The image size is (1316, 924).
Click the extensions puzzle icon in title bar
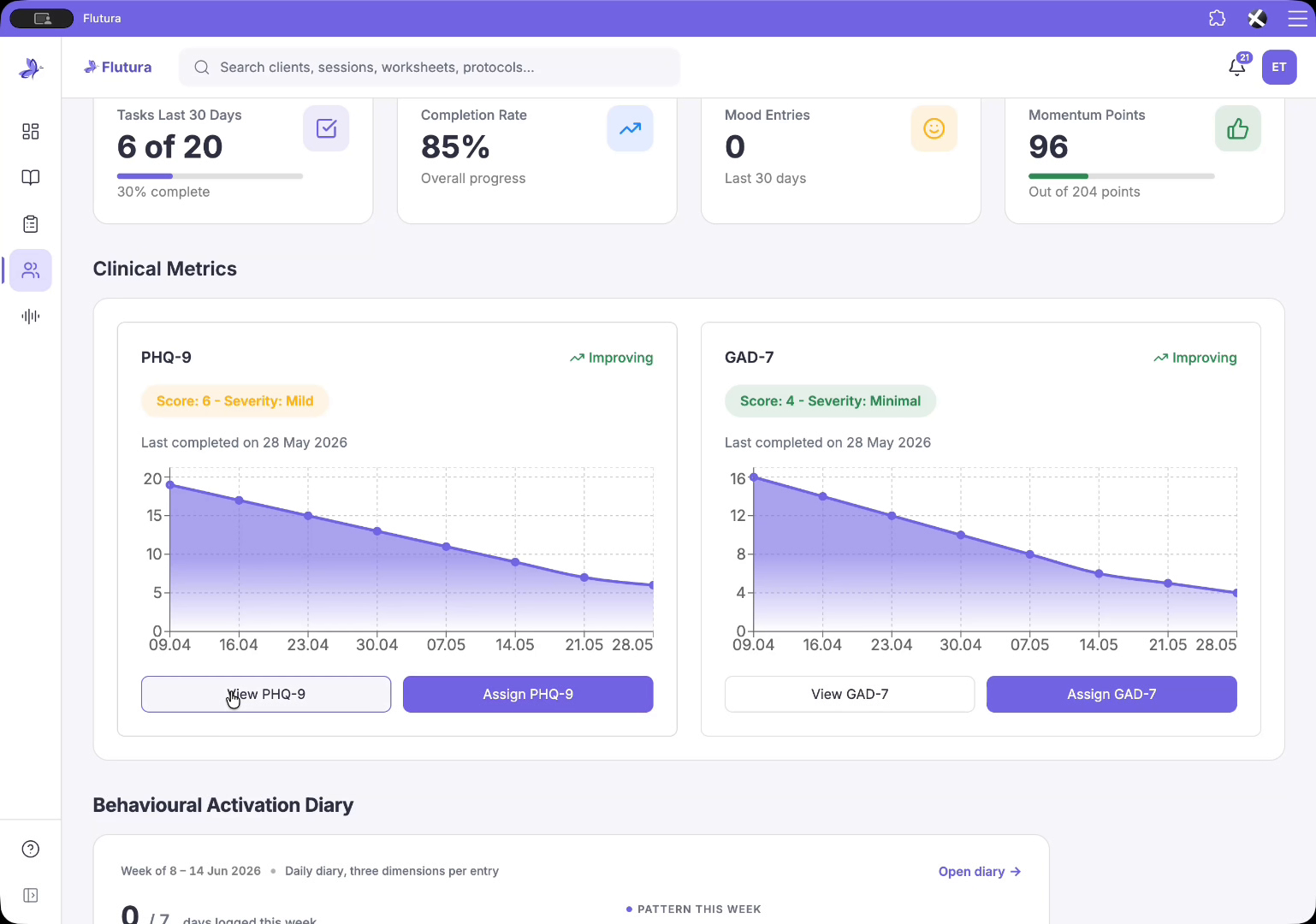coord(1217,18)
